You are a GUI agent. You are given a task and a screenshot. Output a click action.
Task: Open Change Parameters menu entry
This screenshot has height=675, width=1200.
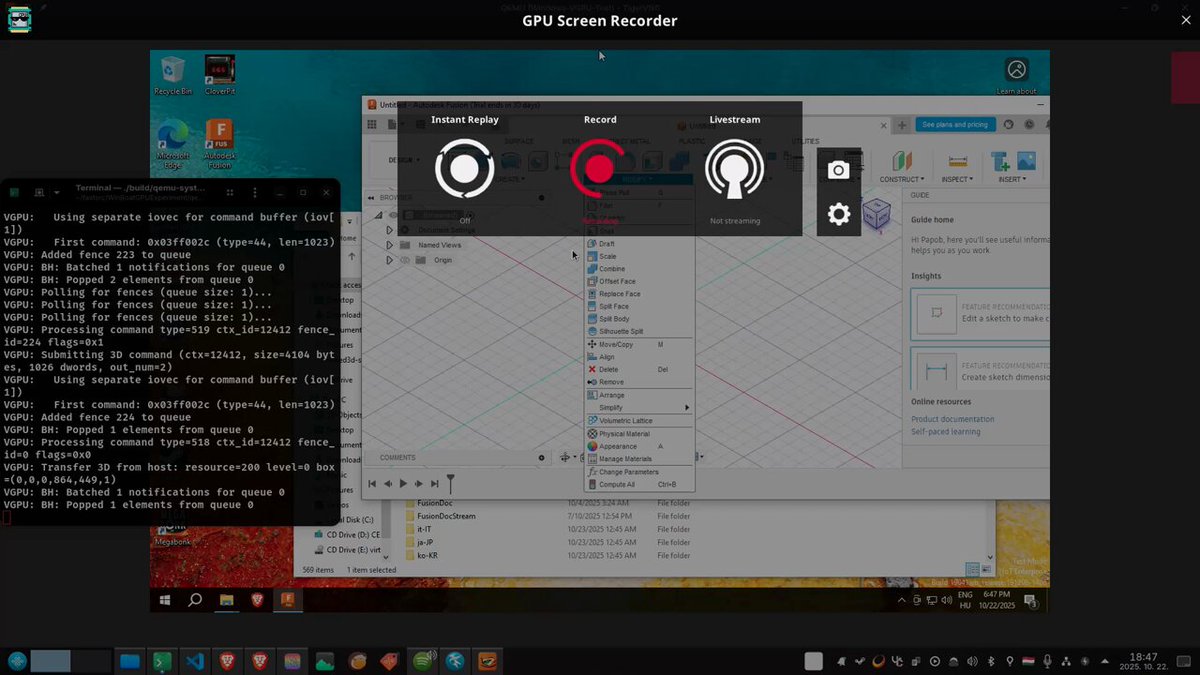[x=639, y=472]
